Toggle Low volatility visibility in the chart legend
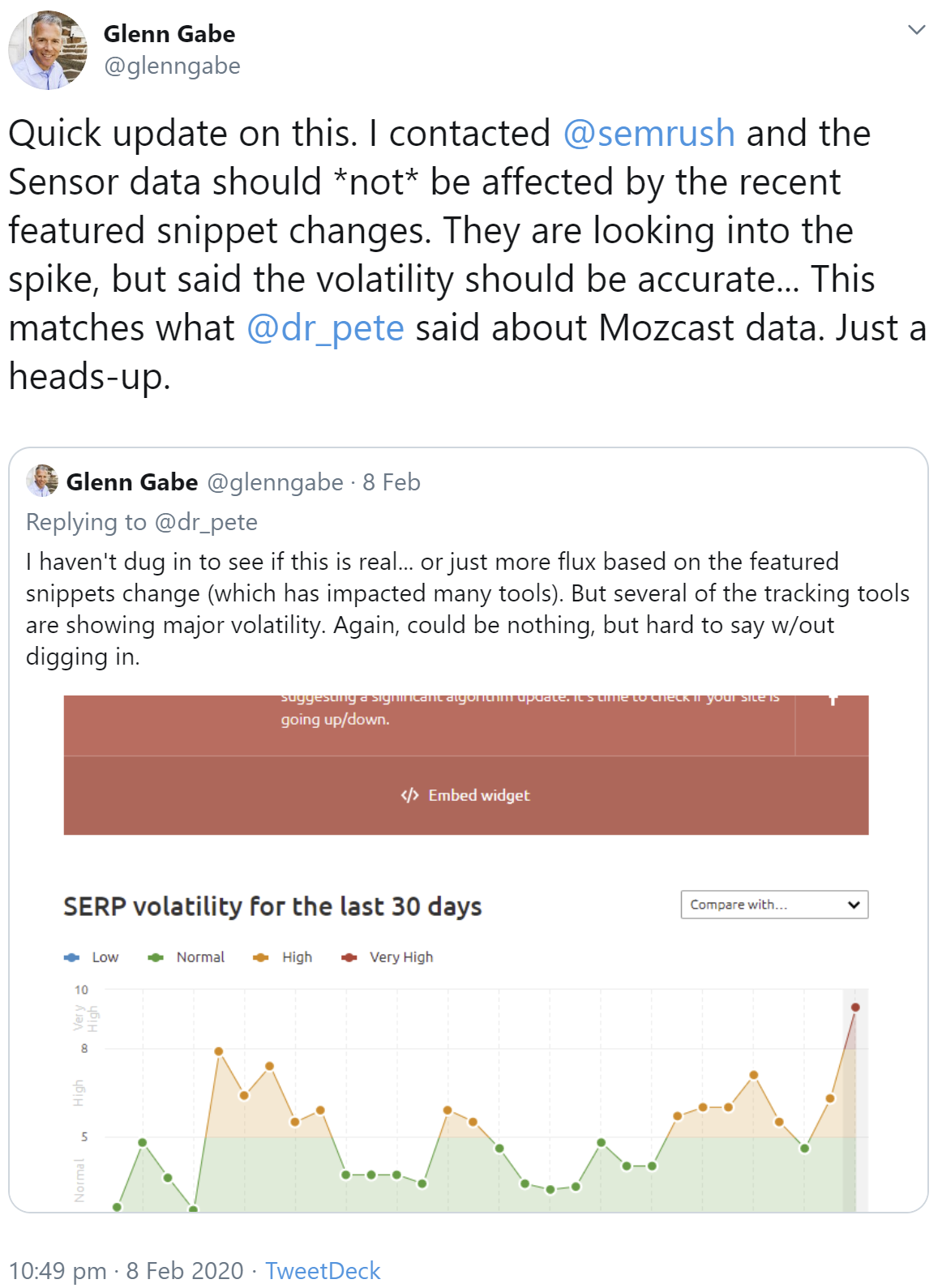Viewport: 942px width, 1288px height. point(91,957)
